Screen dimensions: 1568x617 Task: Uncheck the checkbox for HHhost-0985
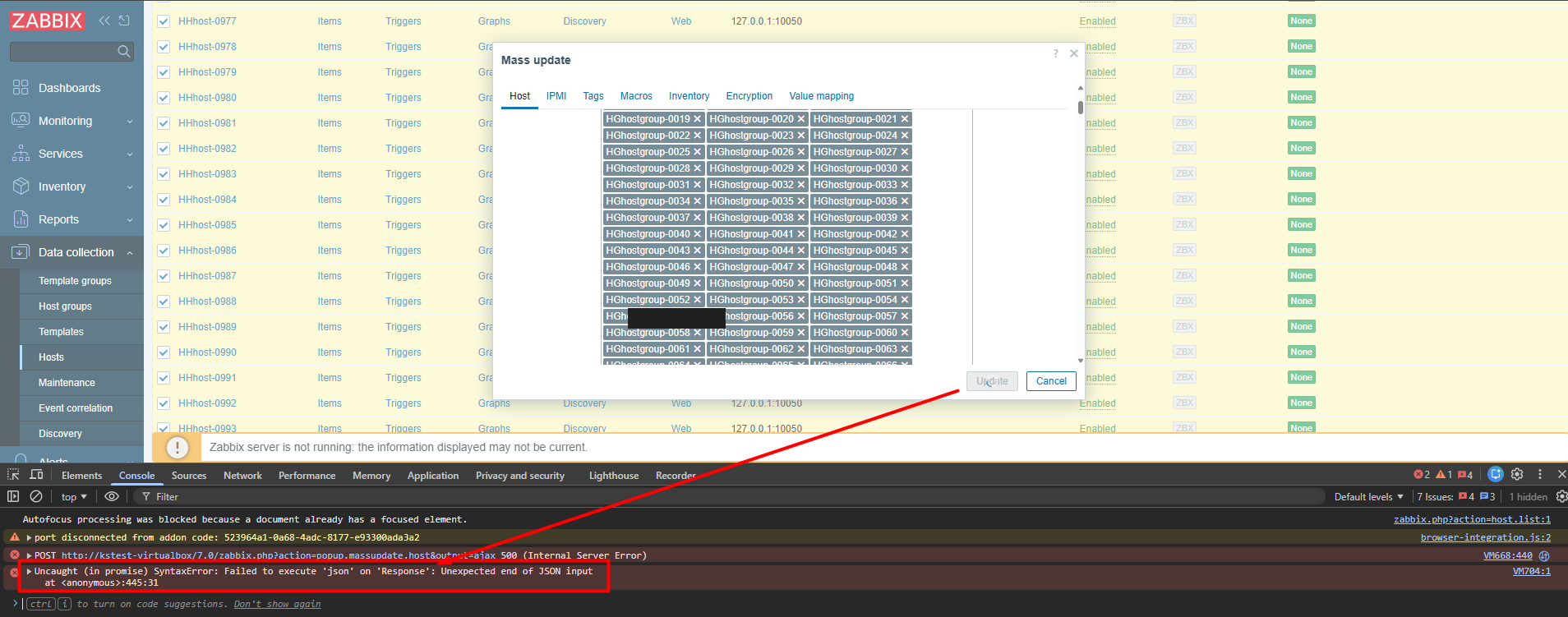(164, 225)
